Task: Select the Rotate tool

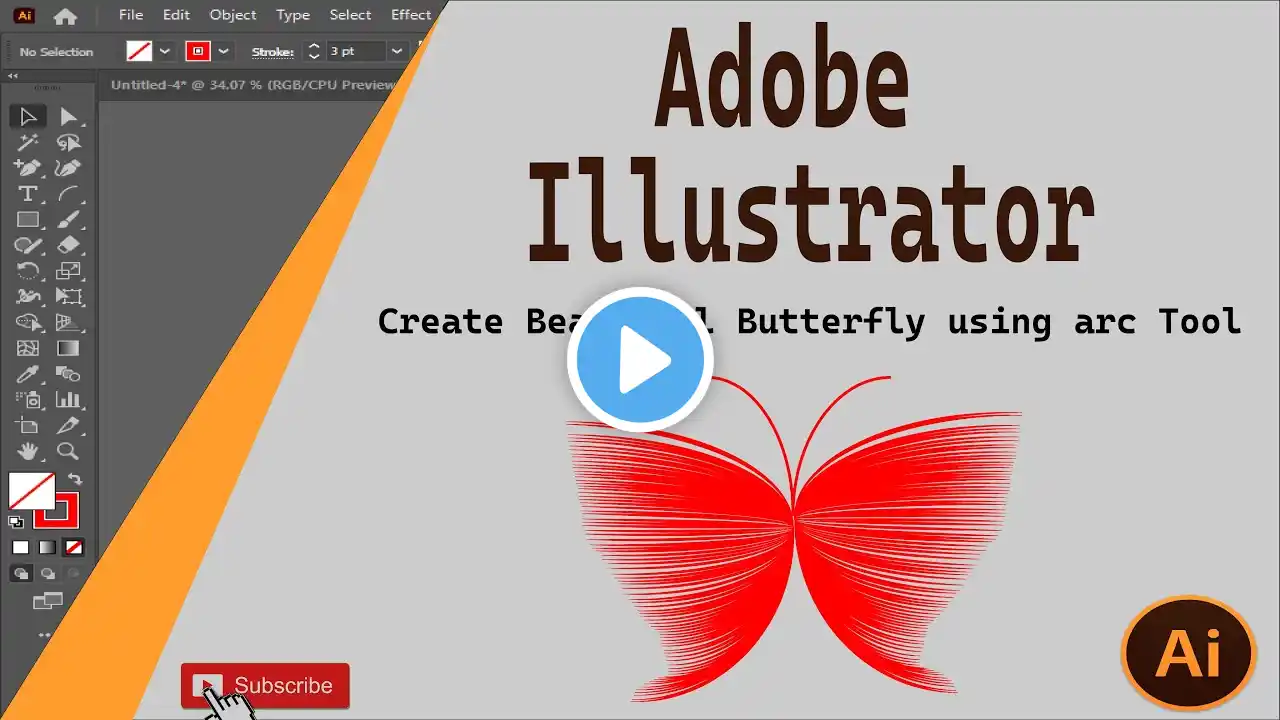Action: [28, 271]
